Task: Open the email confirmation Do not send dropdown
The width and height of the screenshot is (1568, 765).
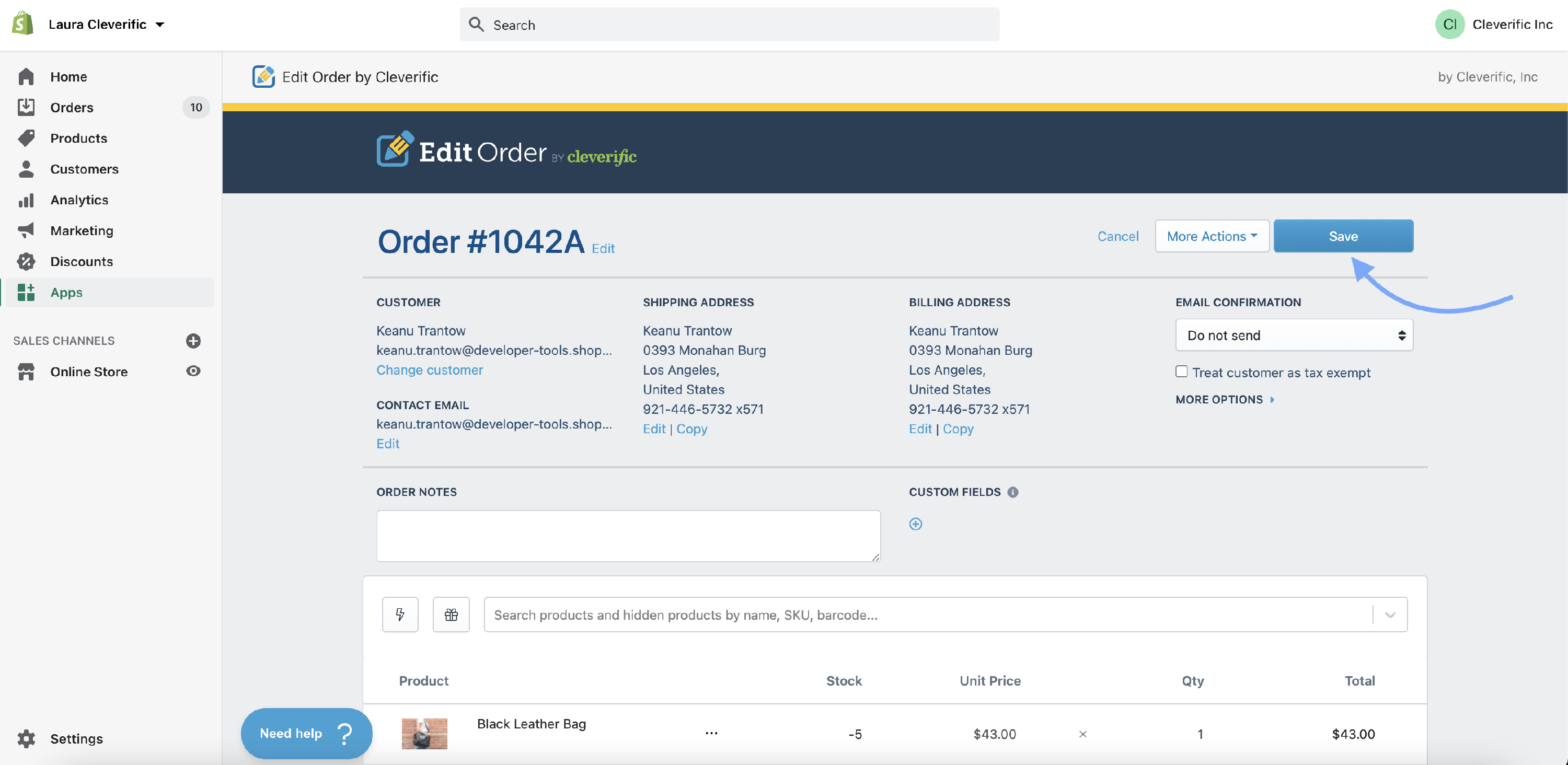Action: pyautogui.click(x=1294, y=335)
